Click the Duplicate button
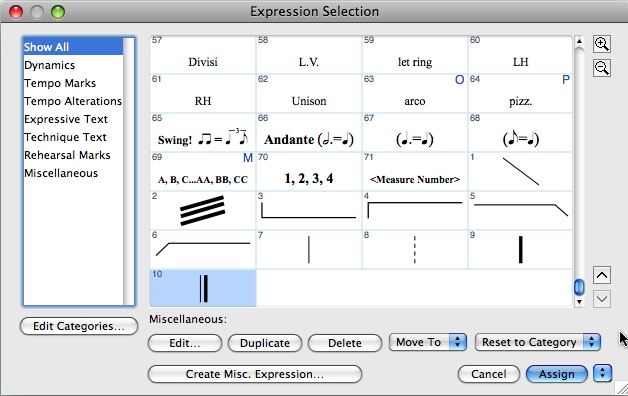Screen dimensions: 628x396 (265, 343)
